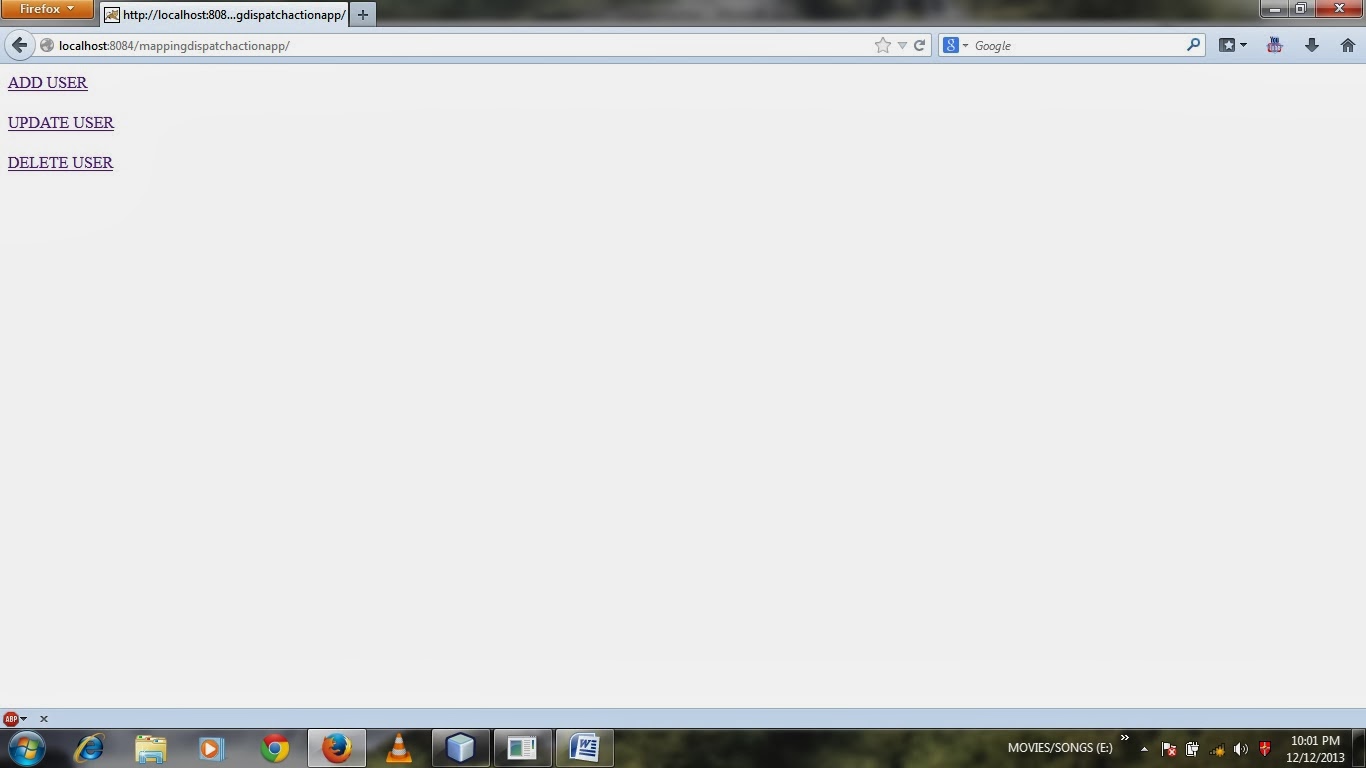1366x768 pixels.
Task: Select the localhost mappingdispatchactionapp tab
Action: pos(225,15)
